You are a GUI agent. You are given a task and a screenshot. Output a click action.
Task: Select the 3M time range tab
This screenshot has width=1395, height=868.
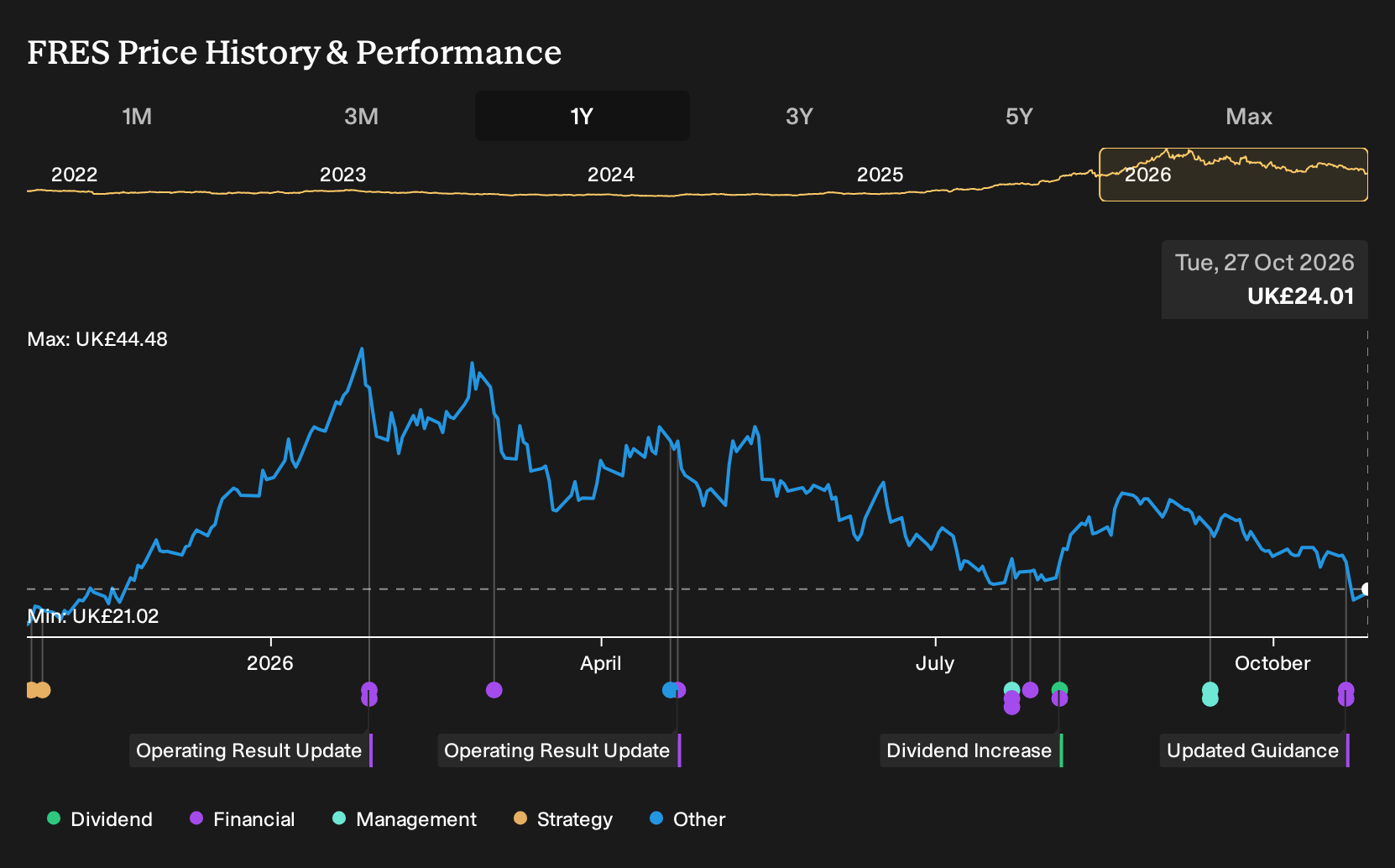pyautogui.click(x=361, y=116)
